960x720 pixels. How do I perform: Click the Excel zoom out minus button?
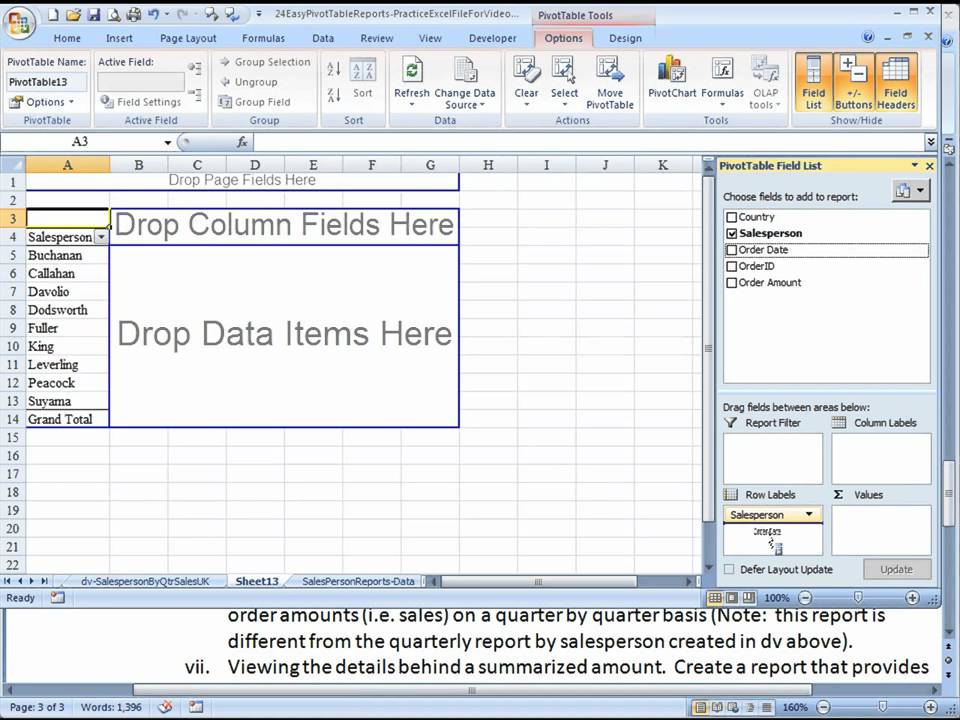[x=806, y=598]
